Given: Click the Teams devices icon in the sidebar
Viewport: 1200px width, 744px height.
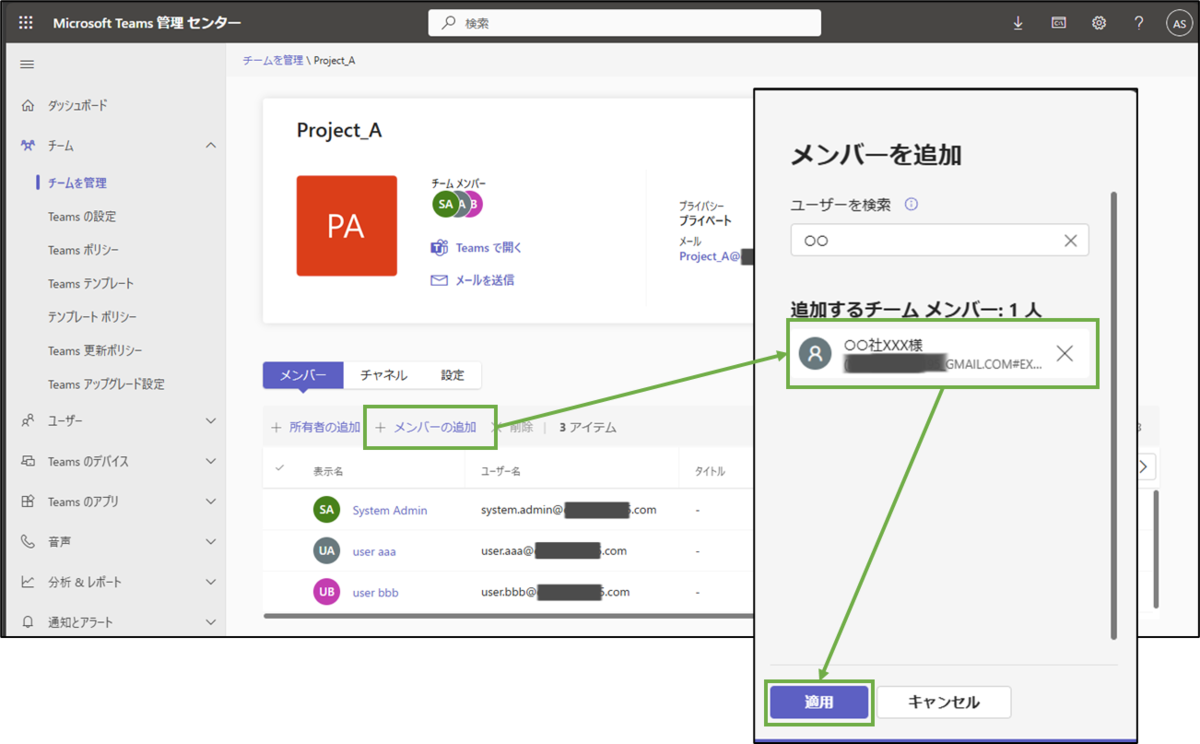Looking at the screenshot, I should (28, 461).
